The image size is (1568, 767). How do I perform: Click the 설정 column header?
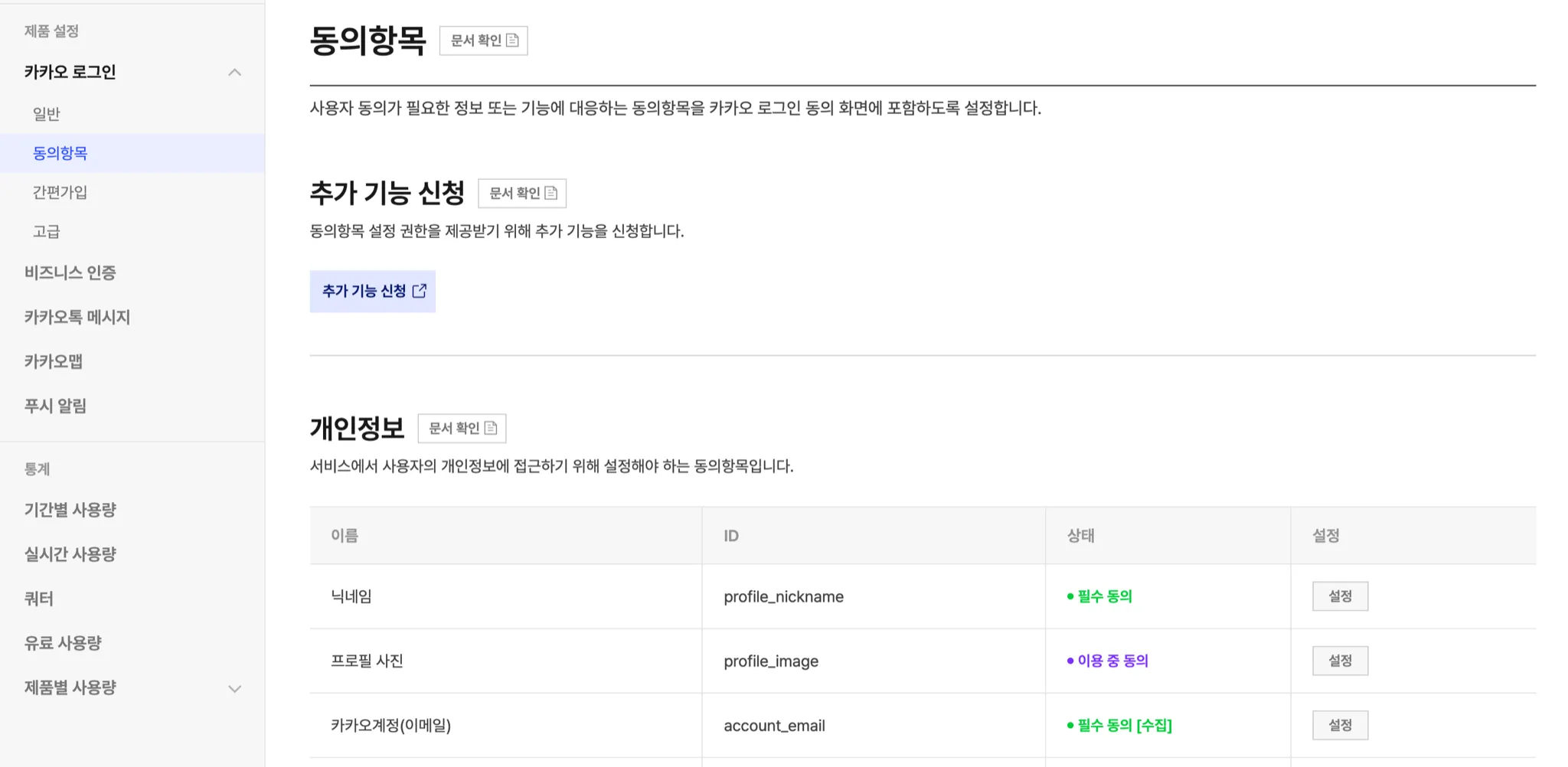click(1413, 536)
